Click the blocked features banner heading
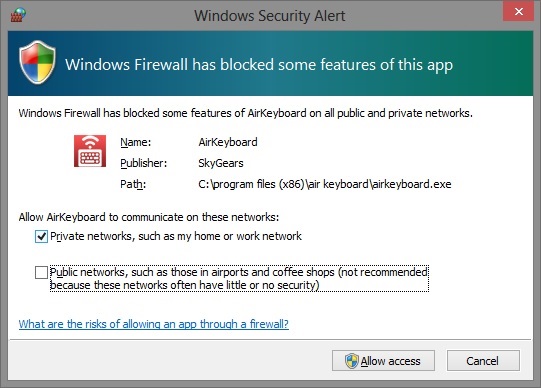The image size is (541, 388). click(259, 64)
